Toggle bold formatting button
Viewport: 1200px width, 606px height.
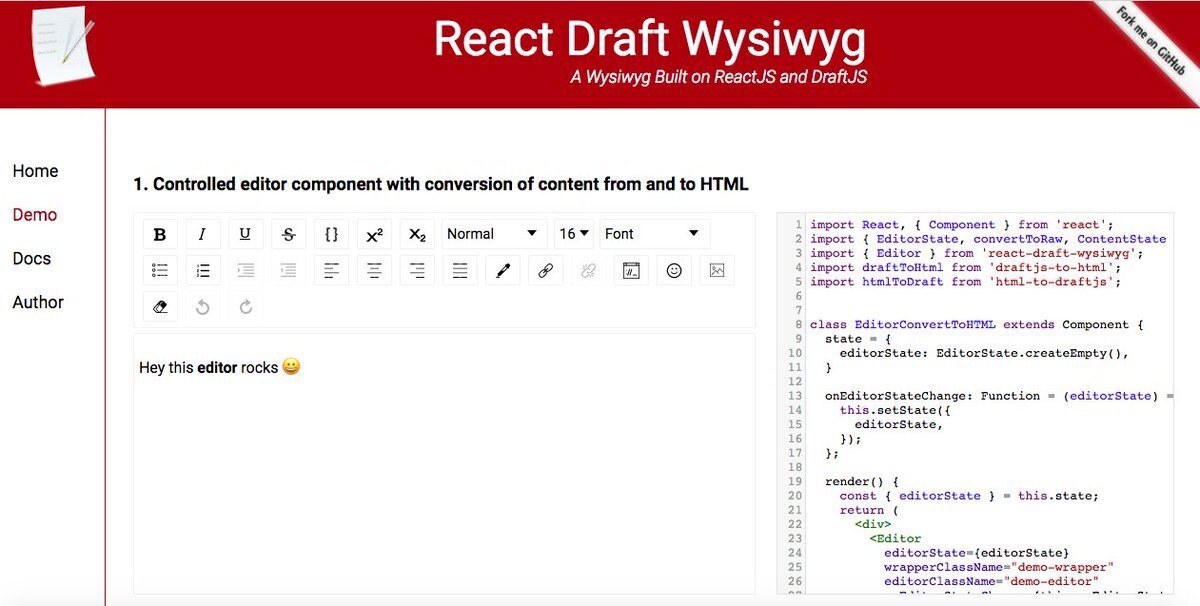coord(160,234)
